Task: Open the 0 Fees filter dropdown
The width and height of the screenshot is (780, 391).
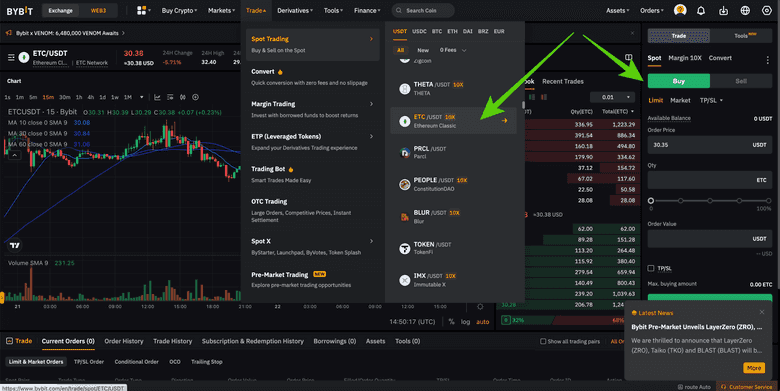Action: (x=453, y=50)
